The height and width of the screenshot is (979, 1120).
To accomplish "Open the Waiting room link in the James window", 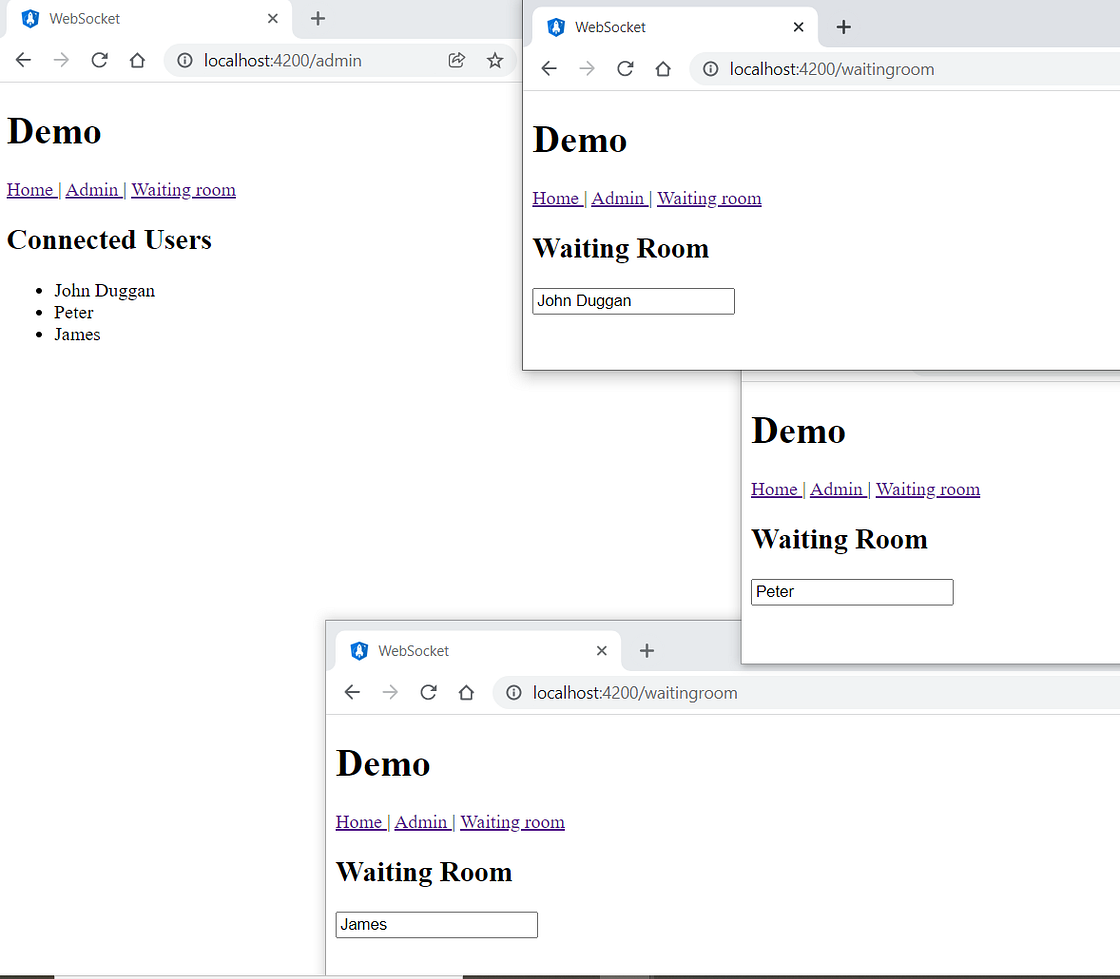I will 512,822.
